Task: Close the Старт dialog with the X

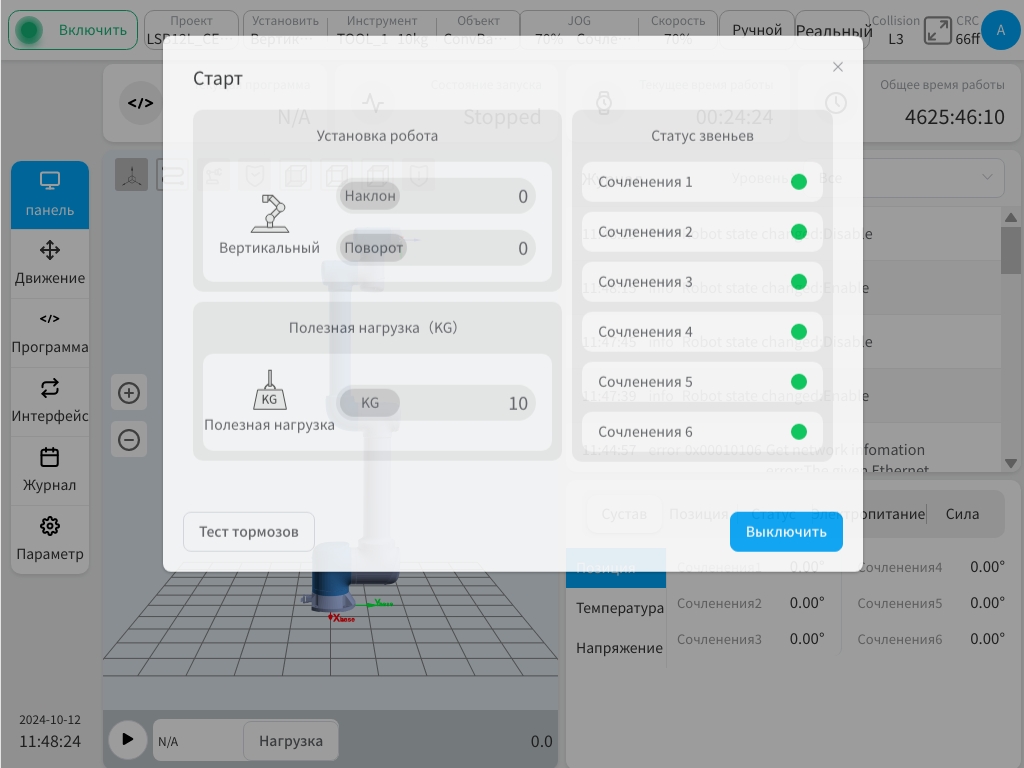Action: point(838,67)
